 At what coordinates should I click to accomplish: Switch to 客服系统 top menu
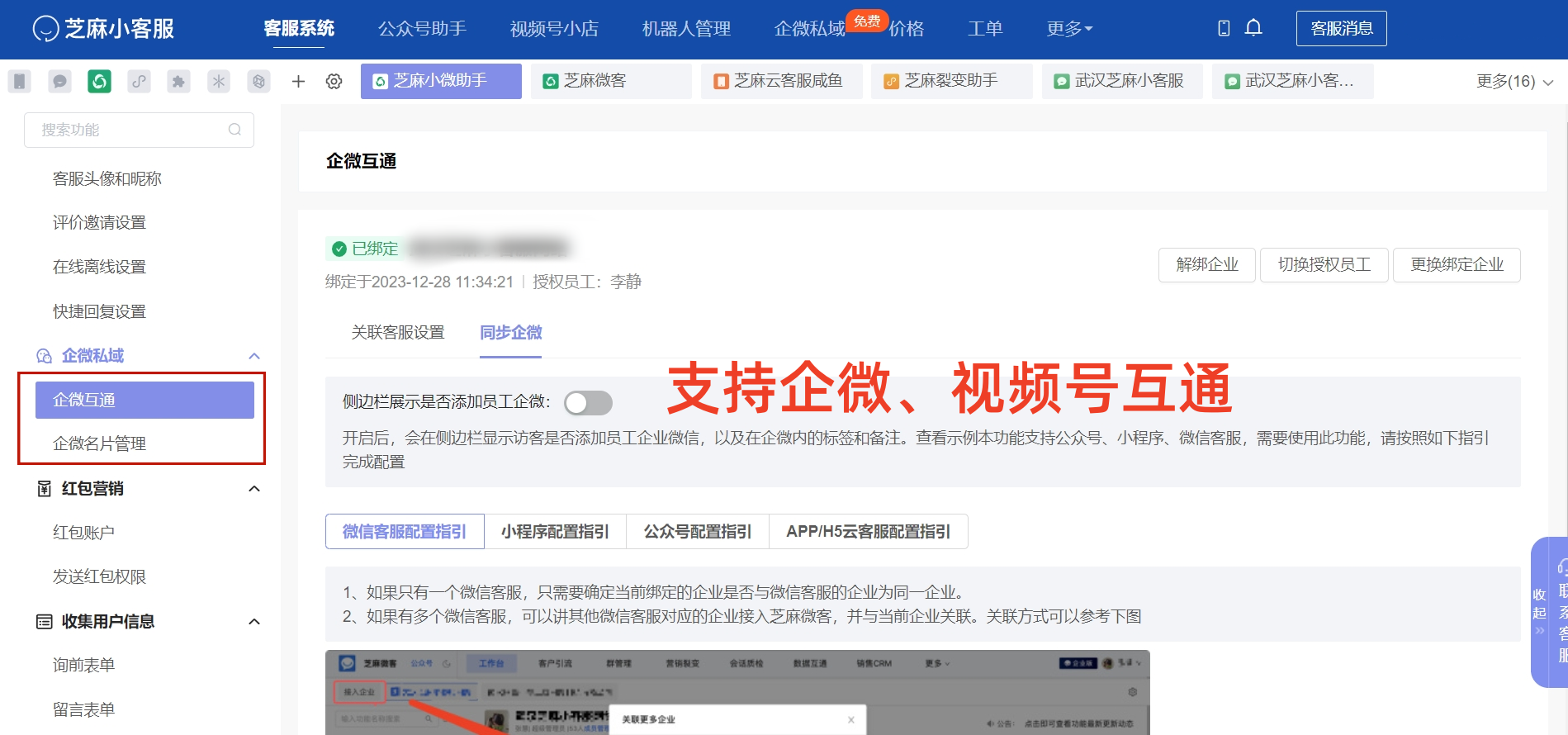[x=299, y=29]
